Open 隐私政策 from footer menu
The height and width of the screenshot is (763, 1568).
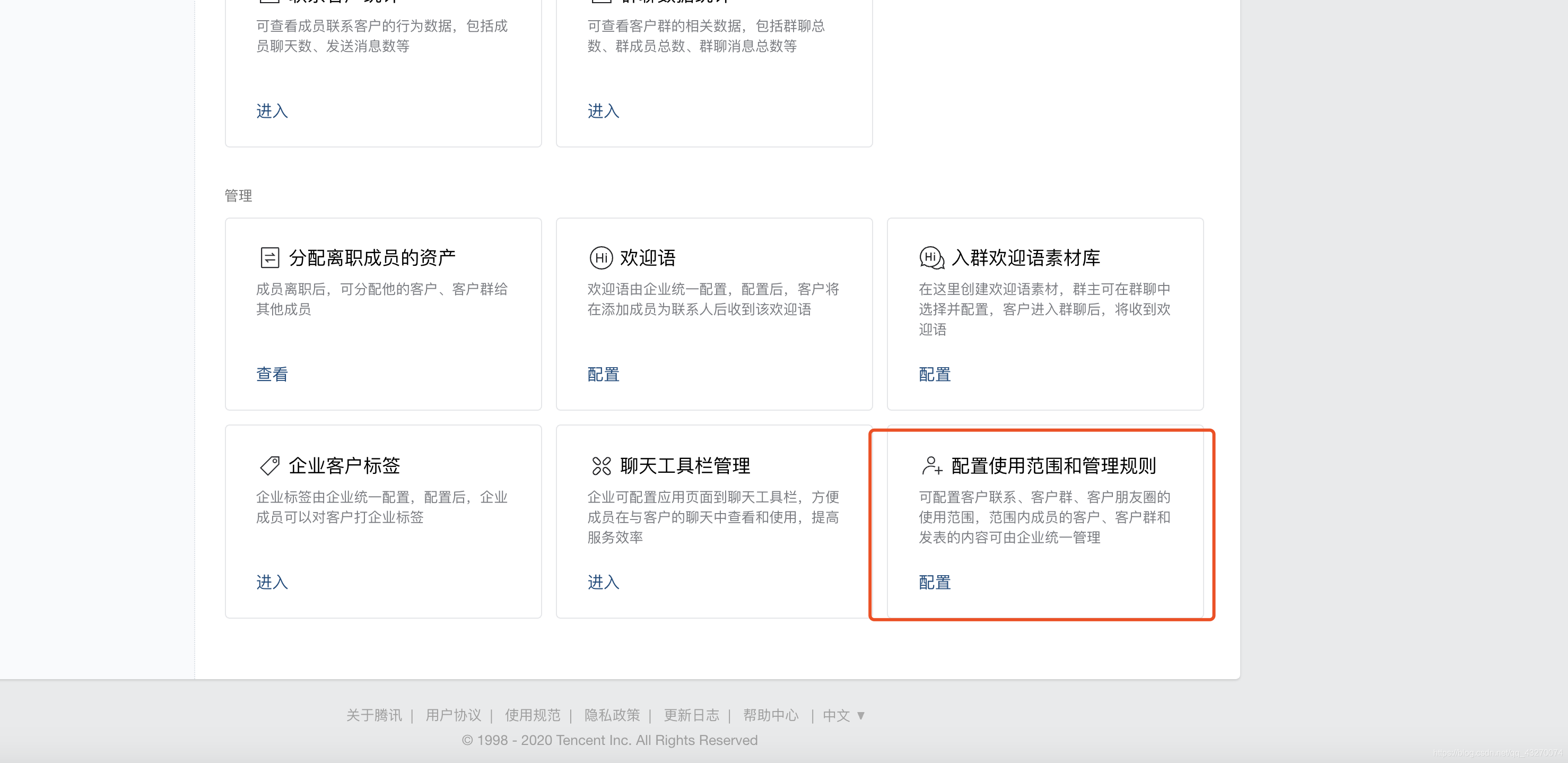click(612, 715)
